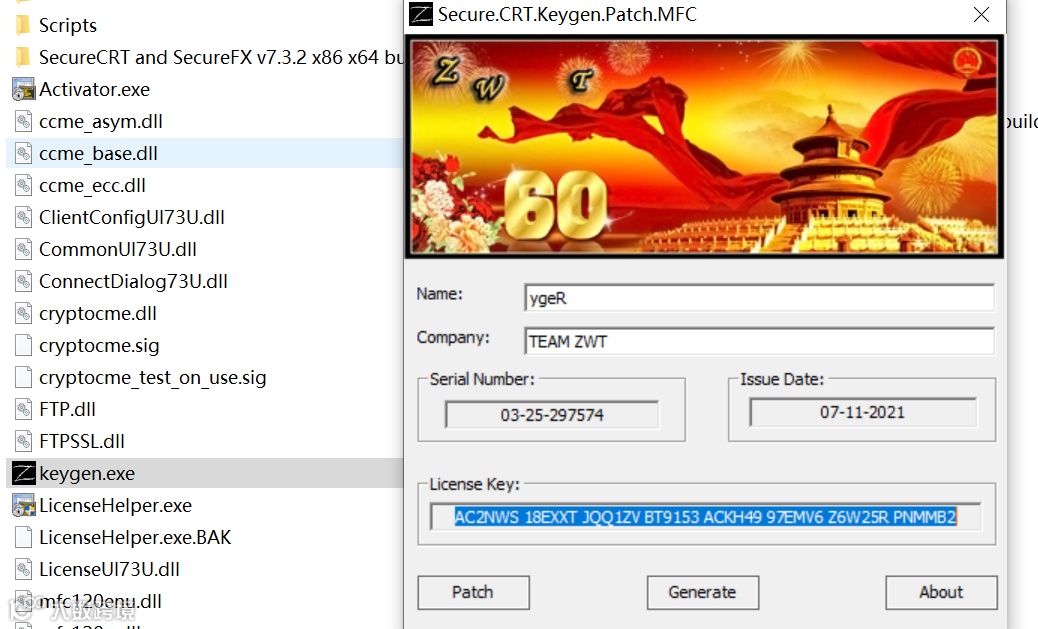Select the Scripts folder name
The height and width of the screenshot is (629, 1038).
tap(68, 25)
